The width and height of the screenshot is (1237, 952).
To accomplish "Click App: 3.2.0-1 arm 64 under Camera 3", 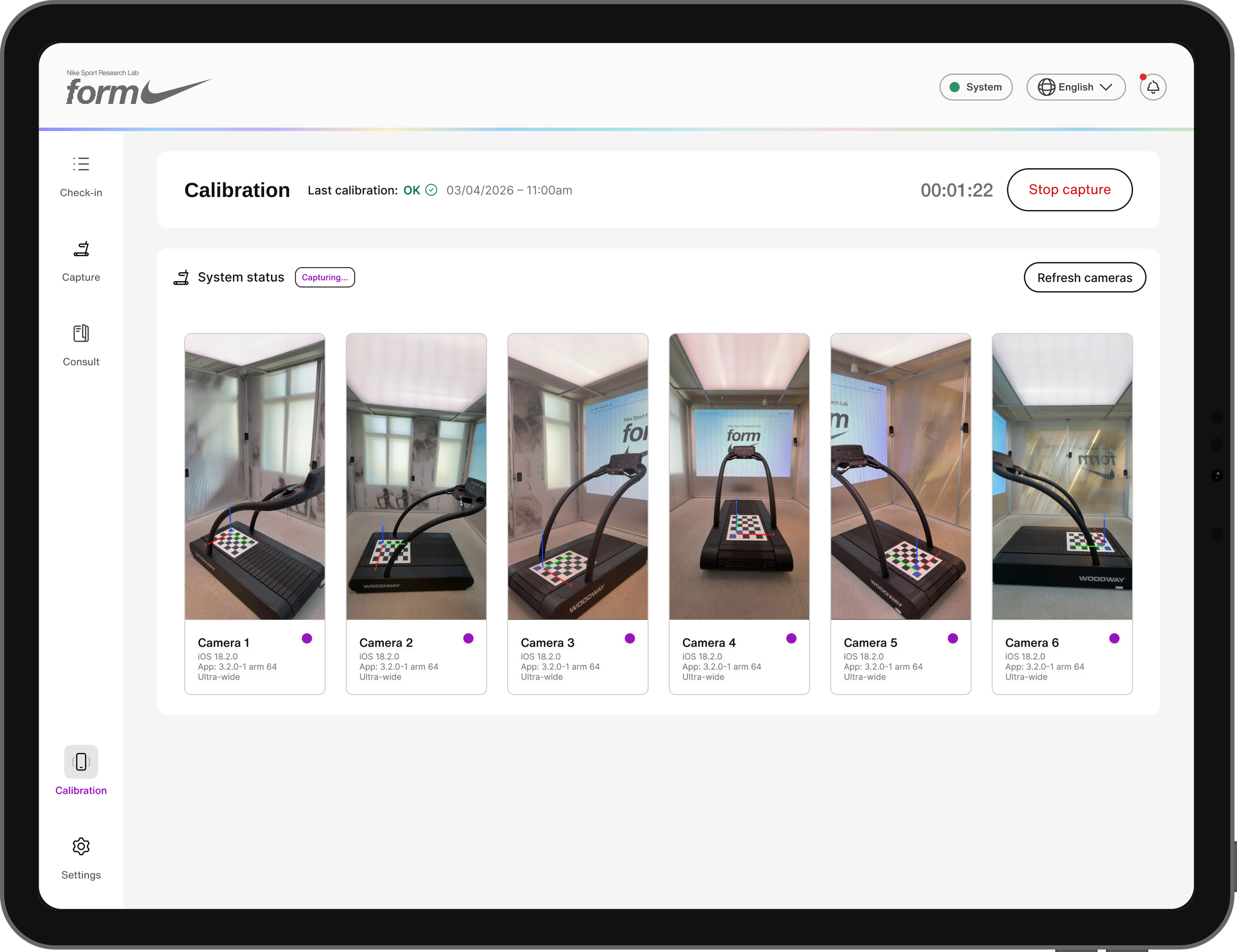I will (560, 666).
